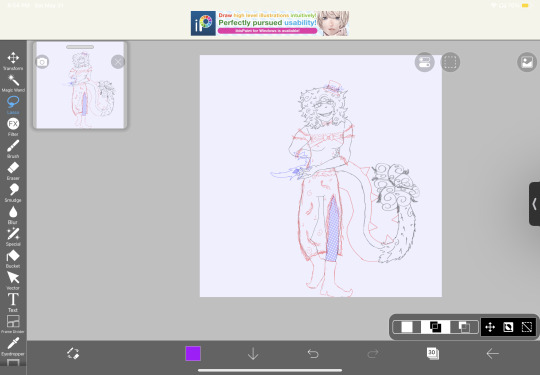Viewport: 540px width, 375px height.
Task: Undo the last action
Action: 313,354
